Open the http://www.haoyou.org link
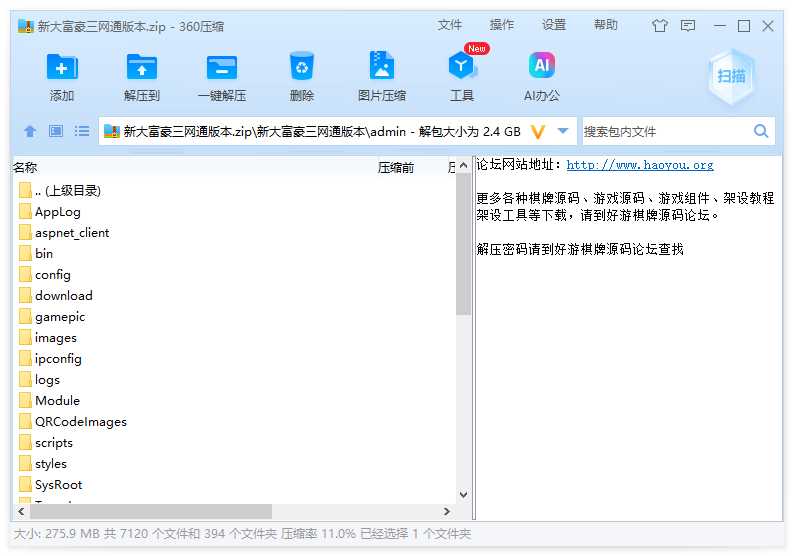This screenshot has width=794, height=556. pyautogui.click(x=640, y=165)
